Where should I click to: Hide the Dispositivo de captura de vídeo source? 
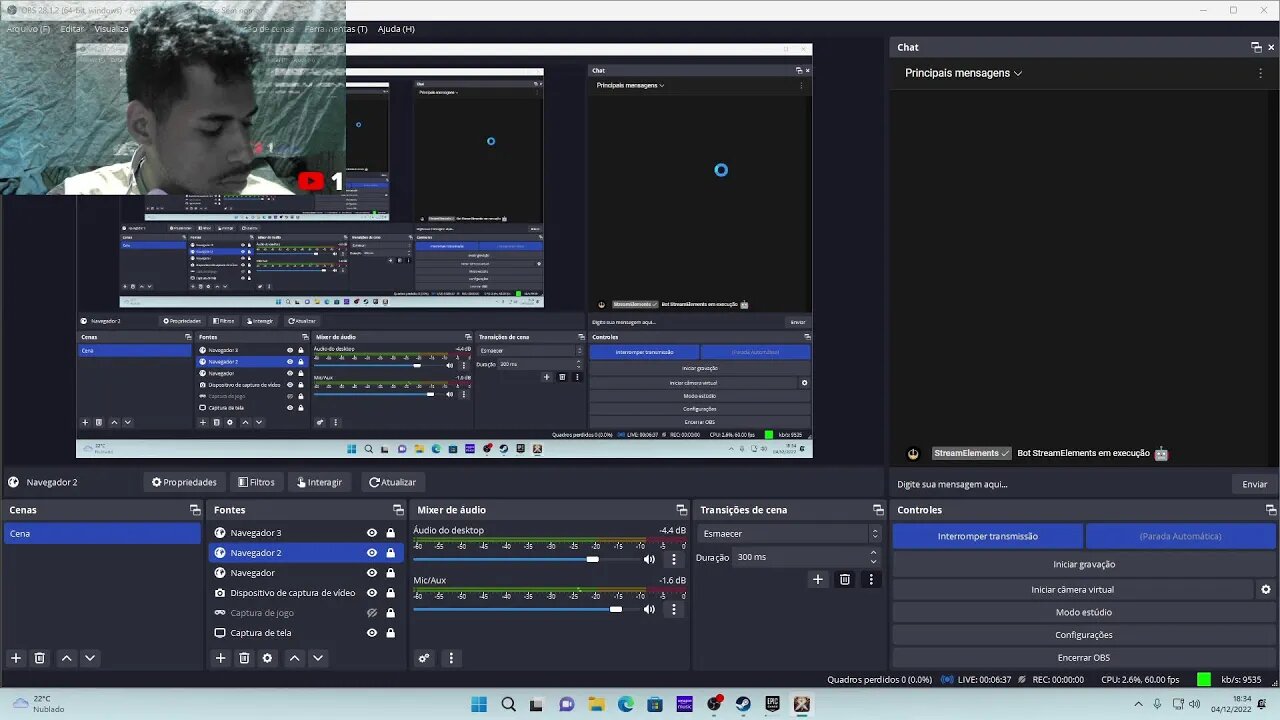coord(372,593)
